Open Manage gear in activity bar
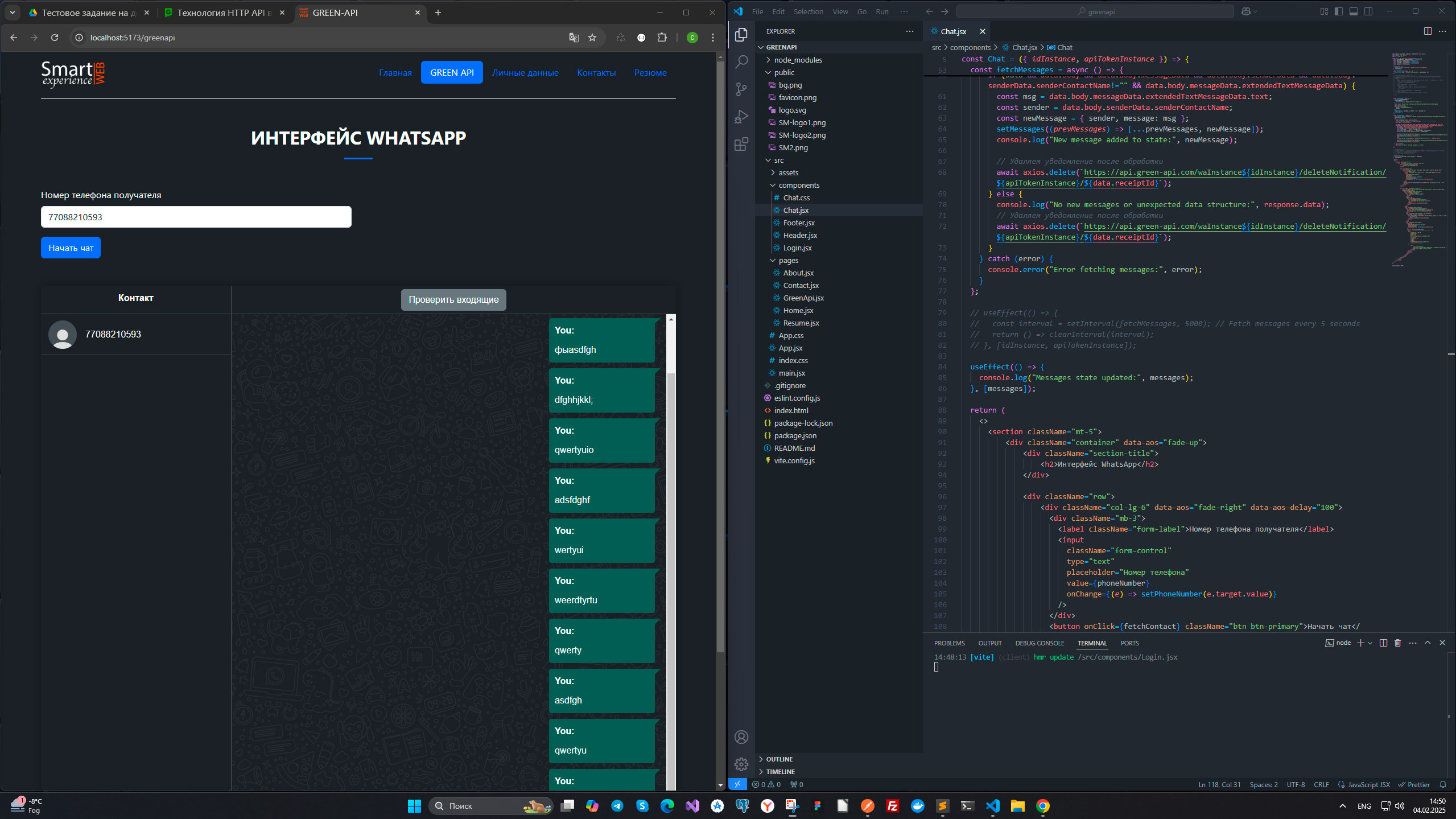This screenshot has height=819, width=1456. click(x=741, y=764)
